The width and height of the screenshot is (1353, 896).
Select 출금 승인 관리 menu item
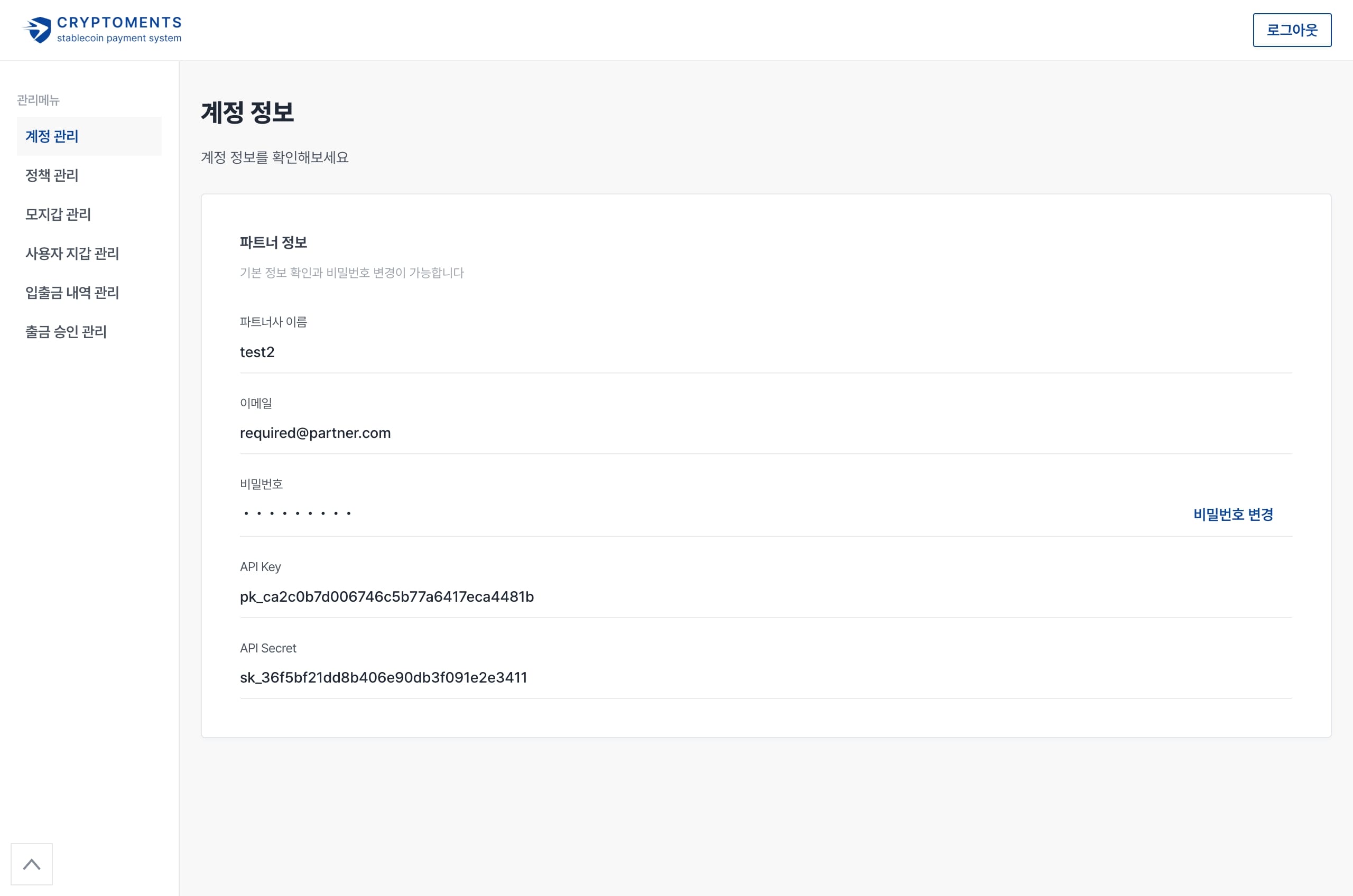[x=66, y=331]
